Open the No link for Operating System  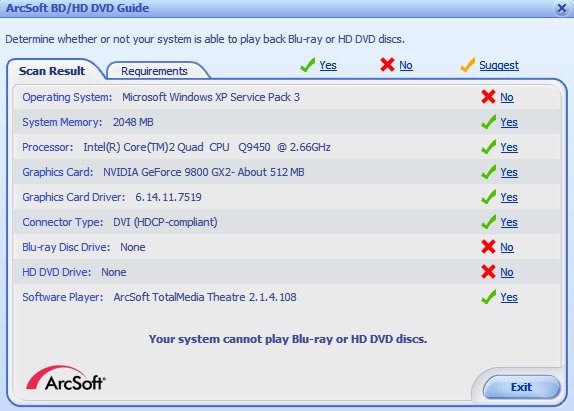pyautogui.click(x=507, y=97)
